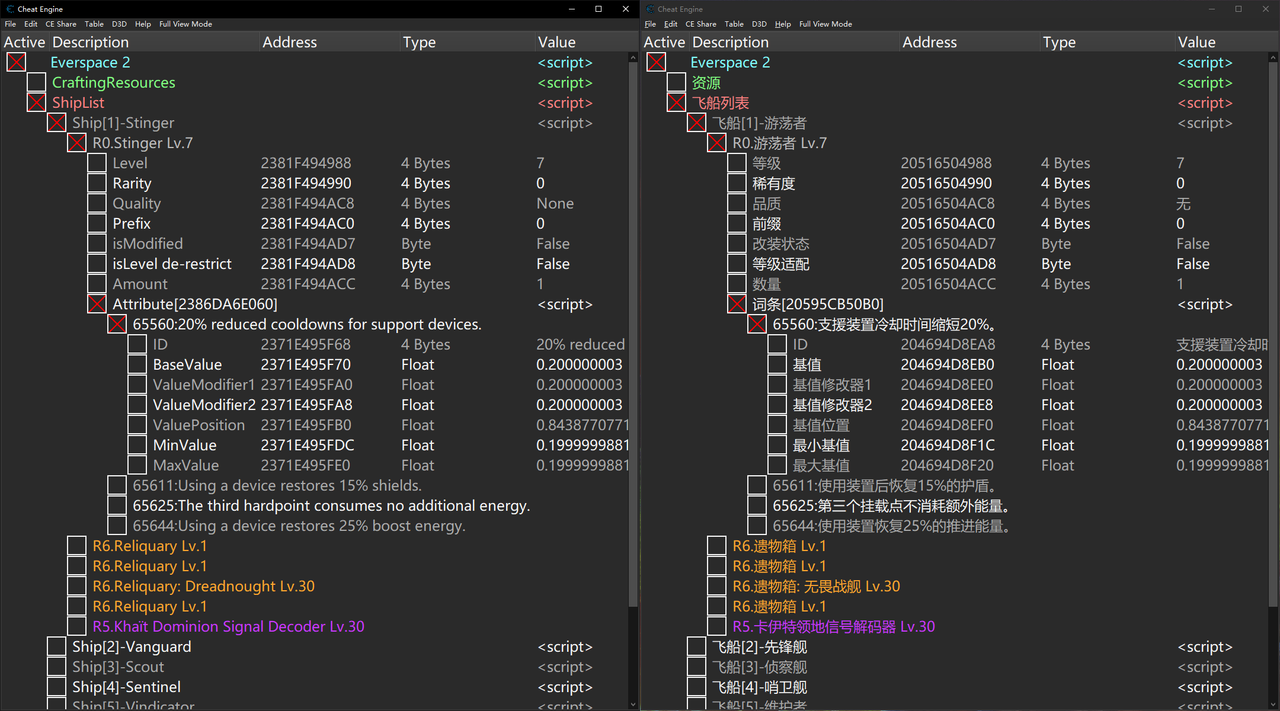Uncheck the Attribute[2386DA6E060] checkbox
1280x711 pixels.
(96, 304)
